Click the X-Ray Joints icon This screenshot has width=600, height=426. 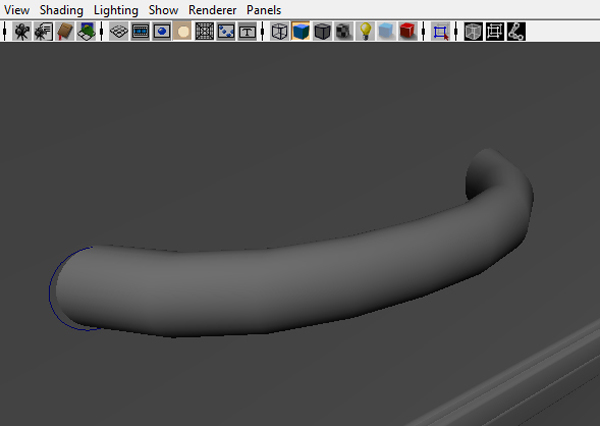[516, 31]
